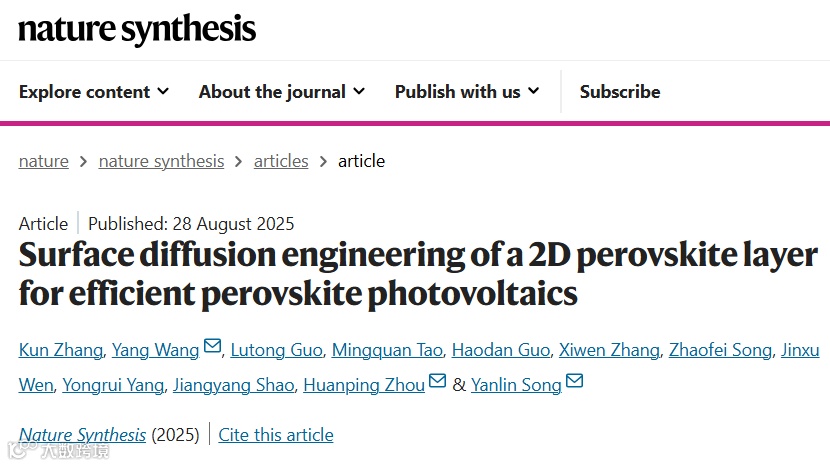The width and height of the screenshot is (830, 466).
Task: Click Cite this article link
Action: (x=276, y=435)
